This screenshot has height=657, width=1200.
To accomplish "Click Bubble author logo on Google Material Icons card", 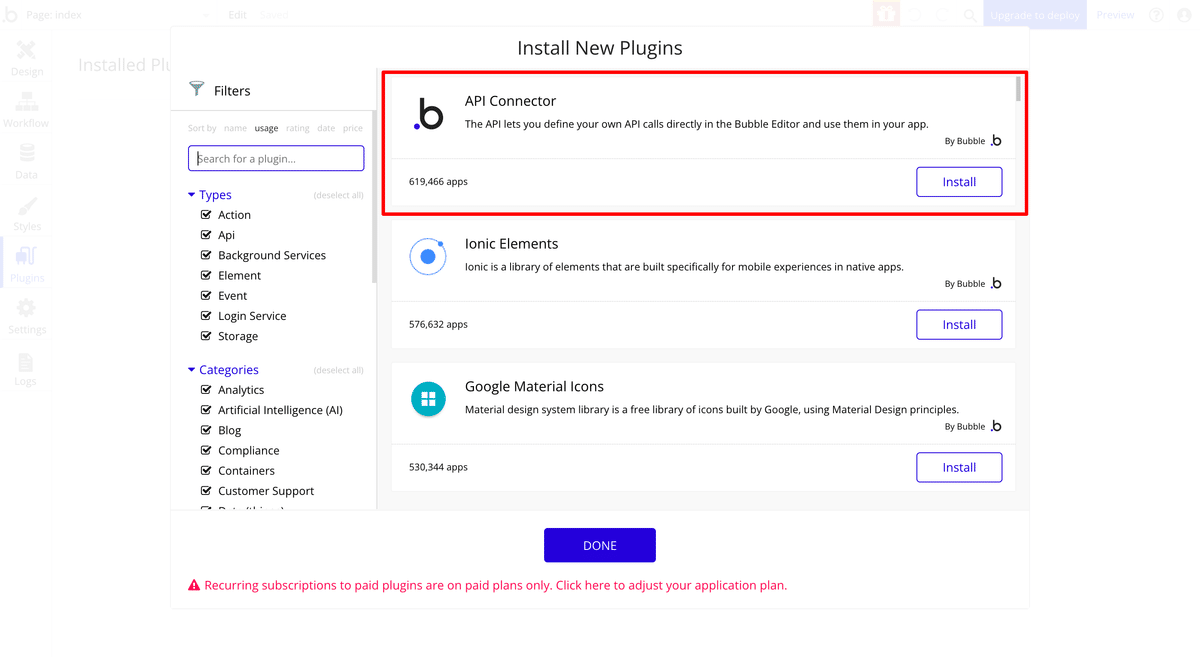I will [x=995, y=426].
